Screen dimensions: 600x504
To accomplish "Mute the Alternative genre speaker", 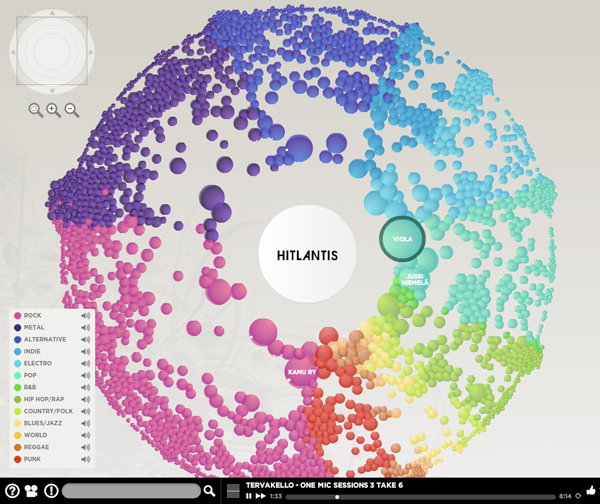I will pos(86,339).
